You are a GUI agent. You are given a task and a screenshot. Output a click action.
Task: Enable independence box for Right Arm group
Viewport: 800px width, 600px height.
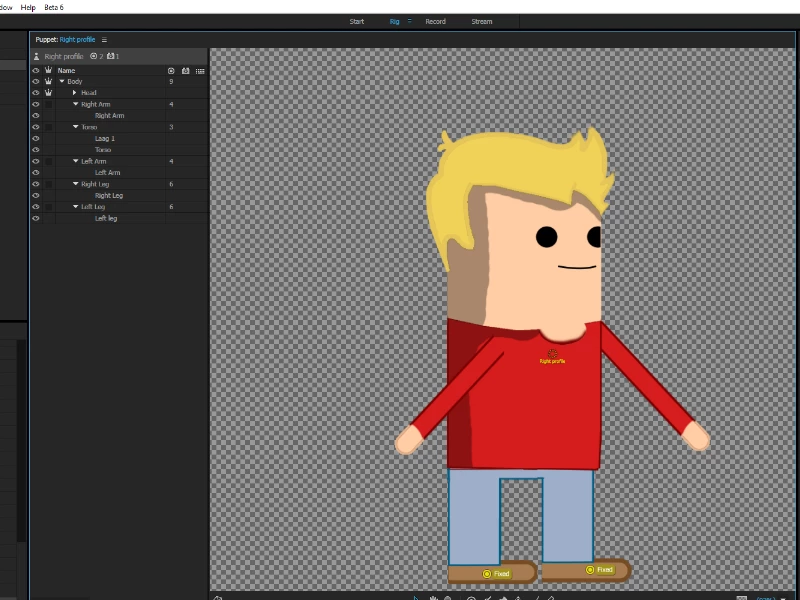pyautogui.click(x=48, y=104)
